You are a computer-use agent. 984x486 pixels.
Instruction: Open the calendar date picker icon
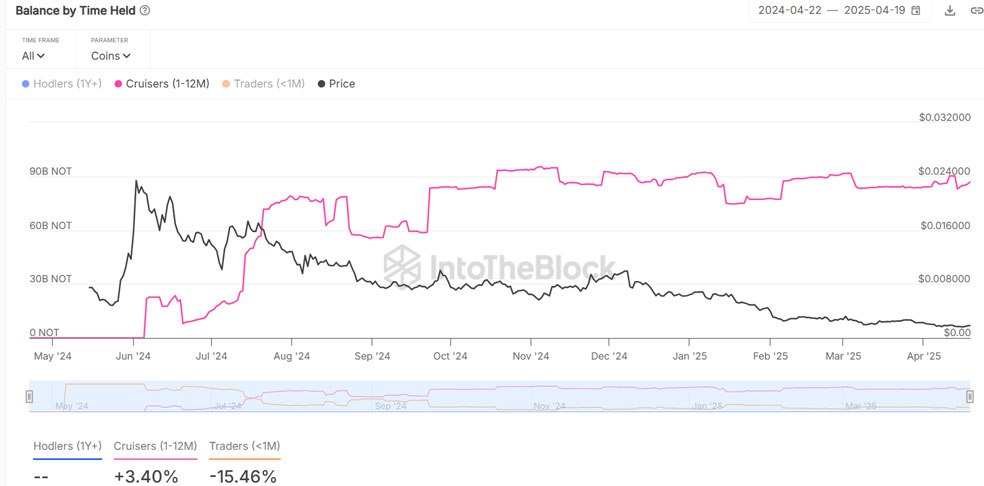point(916,11)
